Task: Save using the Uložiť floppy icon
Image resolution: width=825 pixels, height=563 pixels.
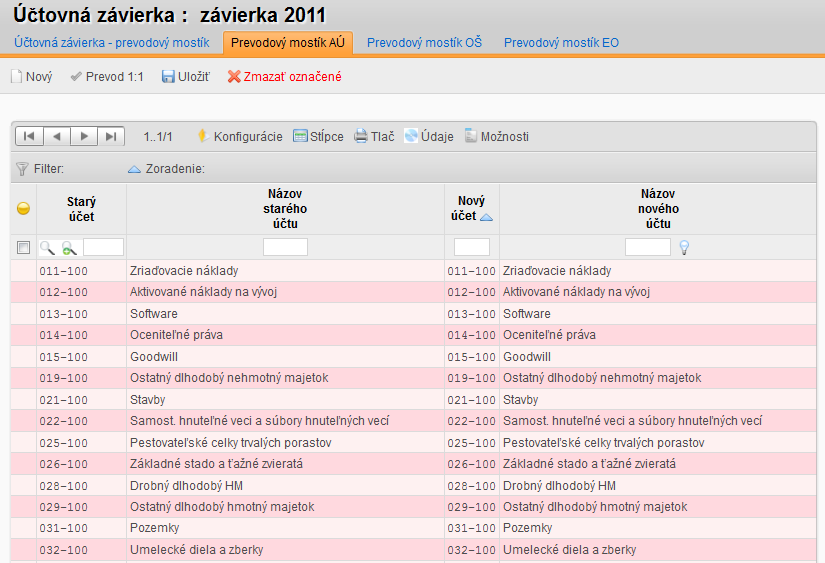Action: [x=168, y=77]
